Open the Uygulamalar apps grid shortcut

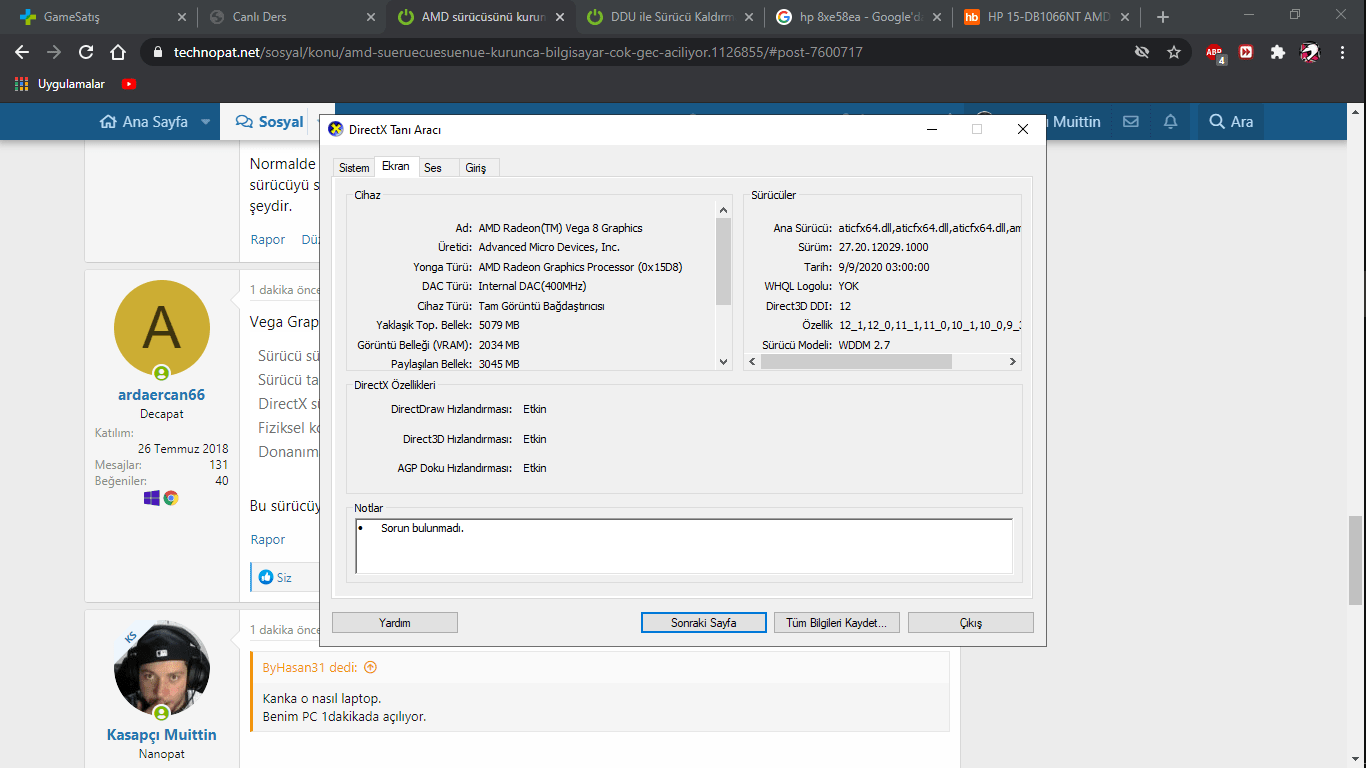(22, 84)
